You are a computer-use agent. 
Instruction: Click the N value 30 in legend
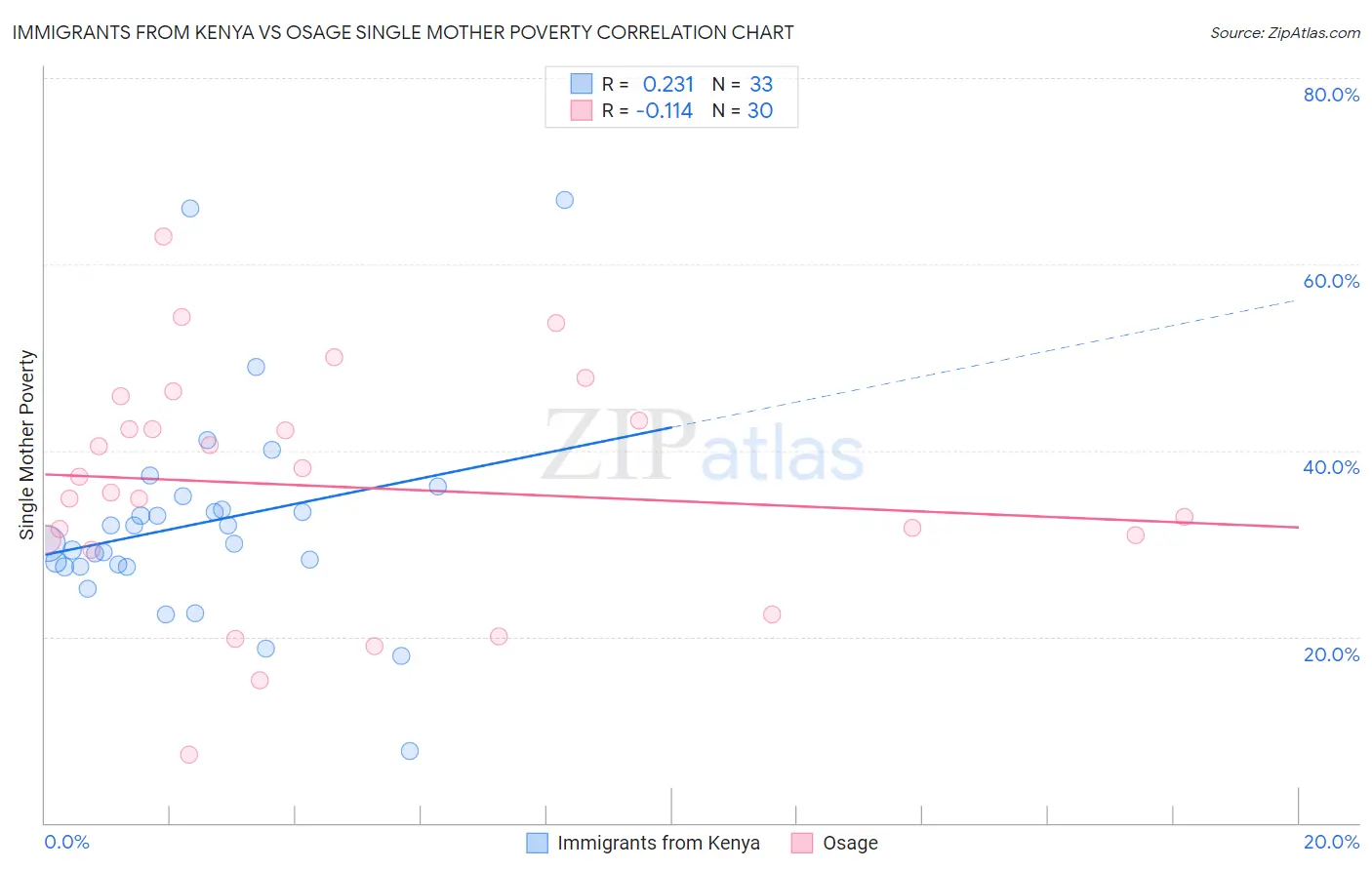pyautogui.click(x=760, y=110)
